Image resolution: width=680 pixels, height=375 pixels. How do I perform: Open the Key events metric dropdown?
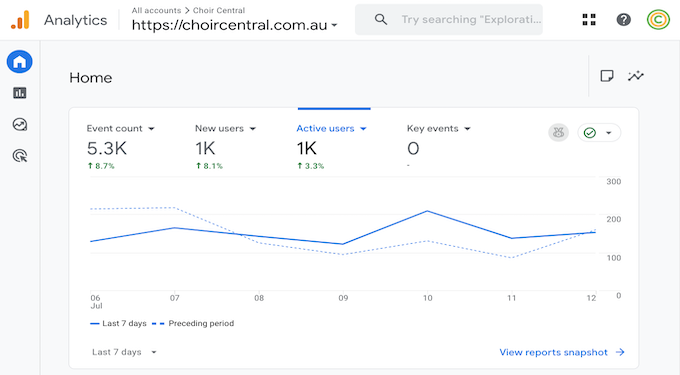coord(438,129)
